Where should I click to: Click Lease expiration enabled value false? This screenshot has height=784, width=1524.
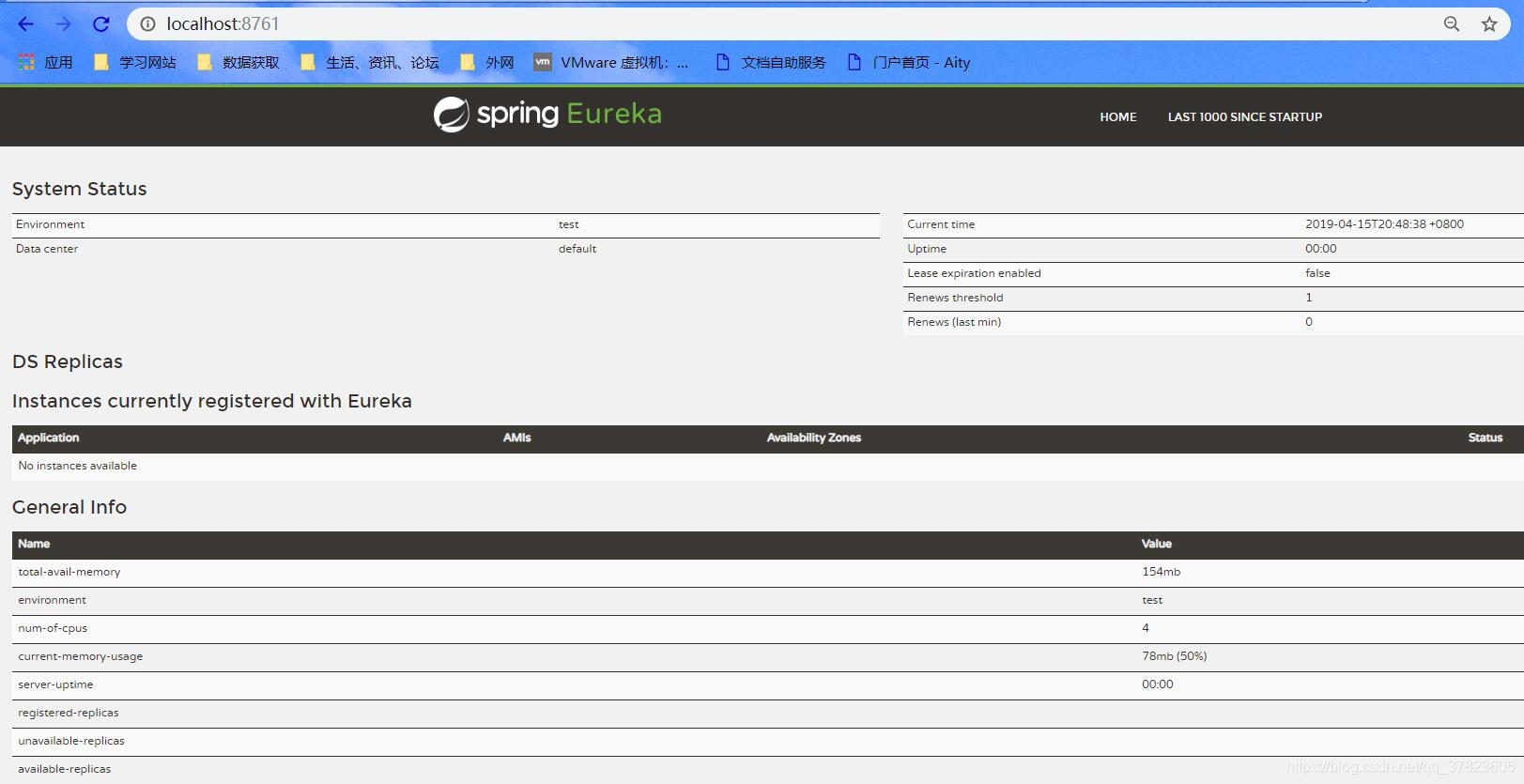1317,273
